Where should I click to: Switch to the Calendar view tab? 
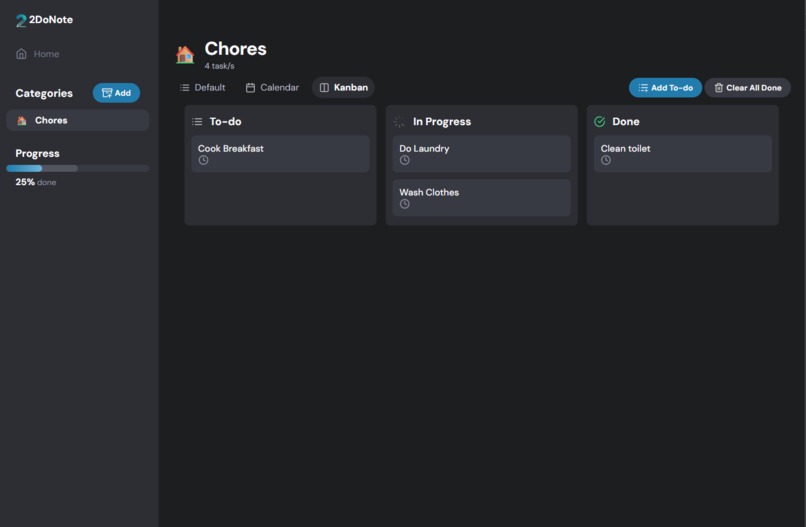point(272,88)
